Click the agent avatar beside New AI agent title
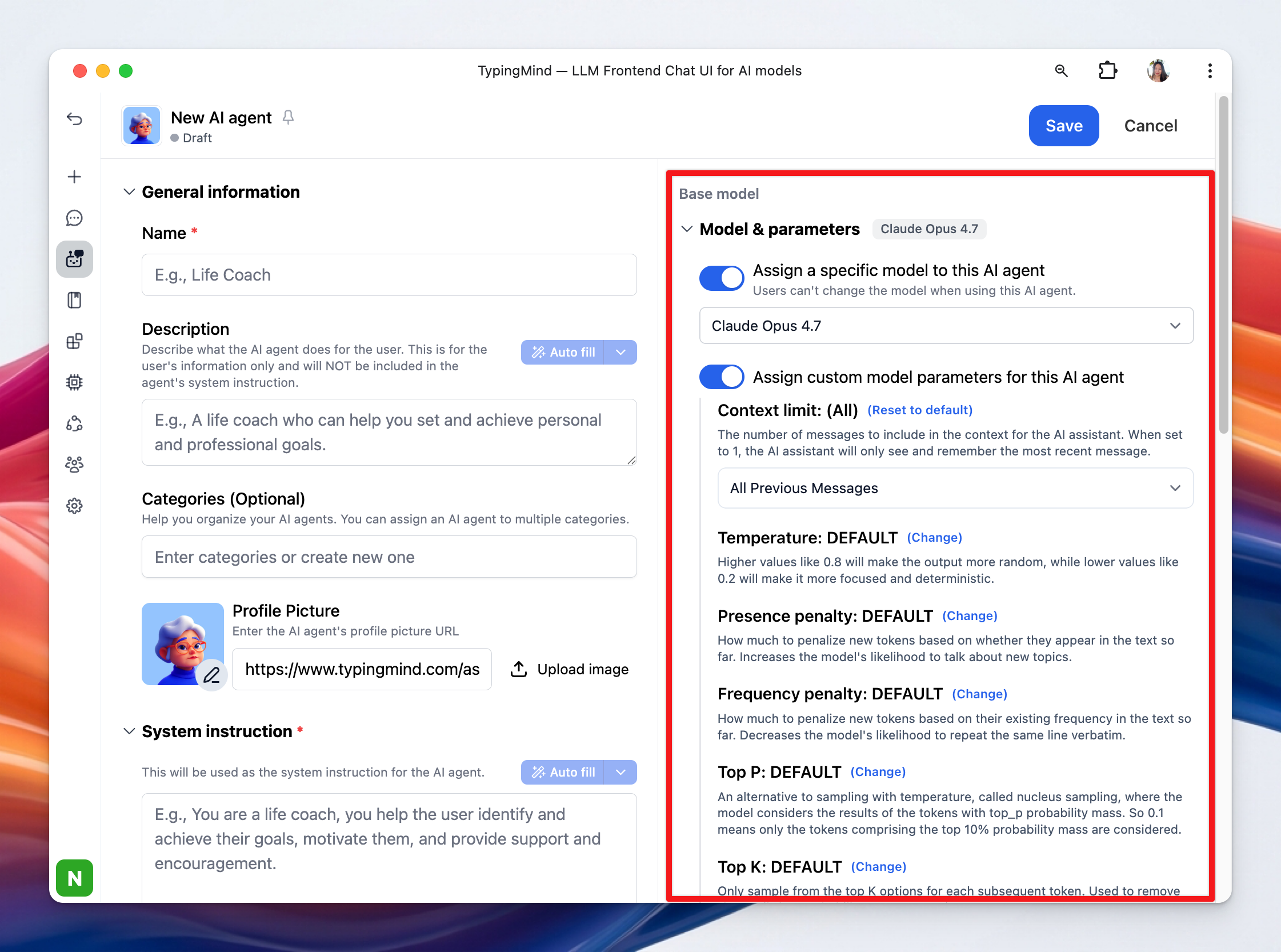 [x=142, y=126]
